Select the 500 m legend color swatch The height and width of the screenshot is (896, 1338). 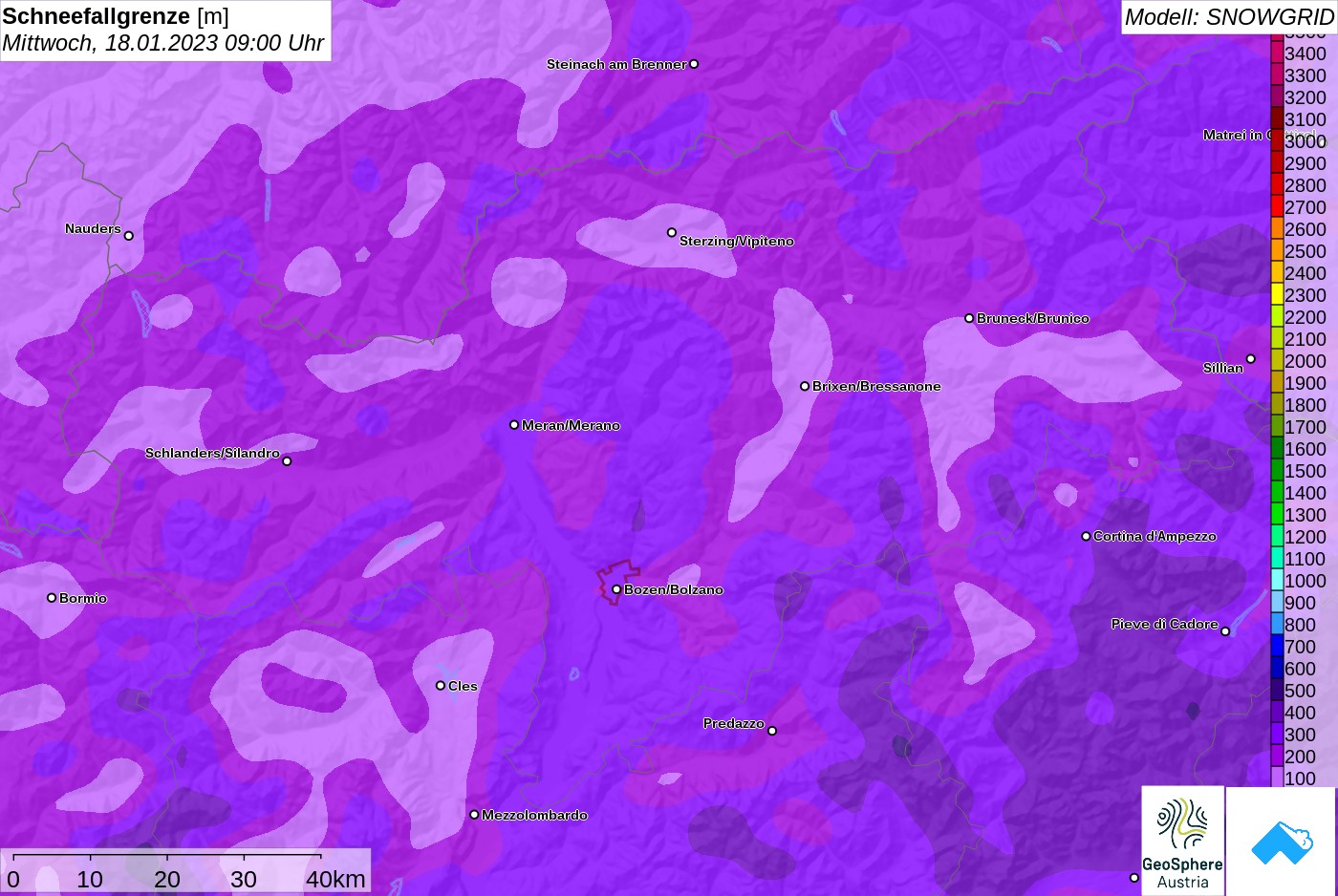click(x=1277, y=690)
